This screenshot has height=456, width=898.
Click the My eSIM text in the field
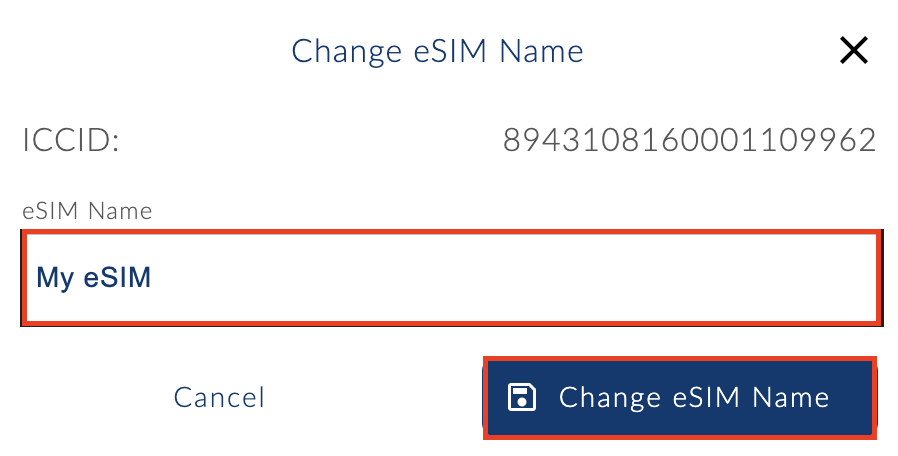click(x=93, y=278)
